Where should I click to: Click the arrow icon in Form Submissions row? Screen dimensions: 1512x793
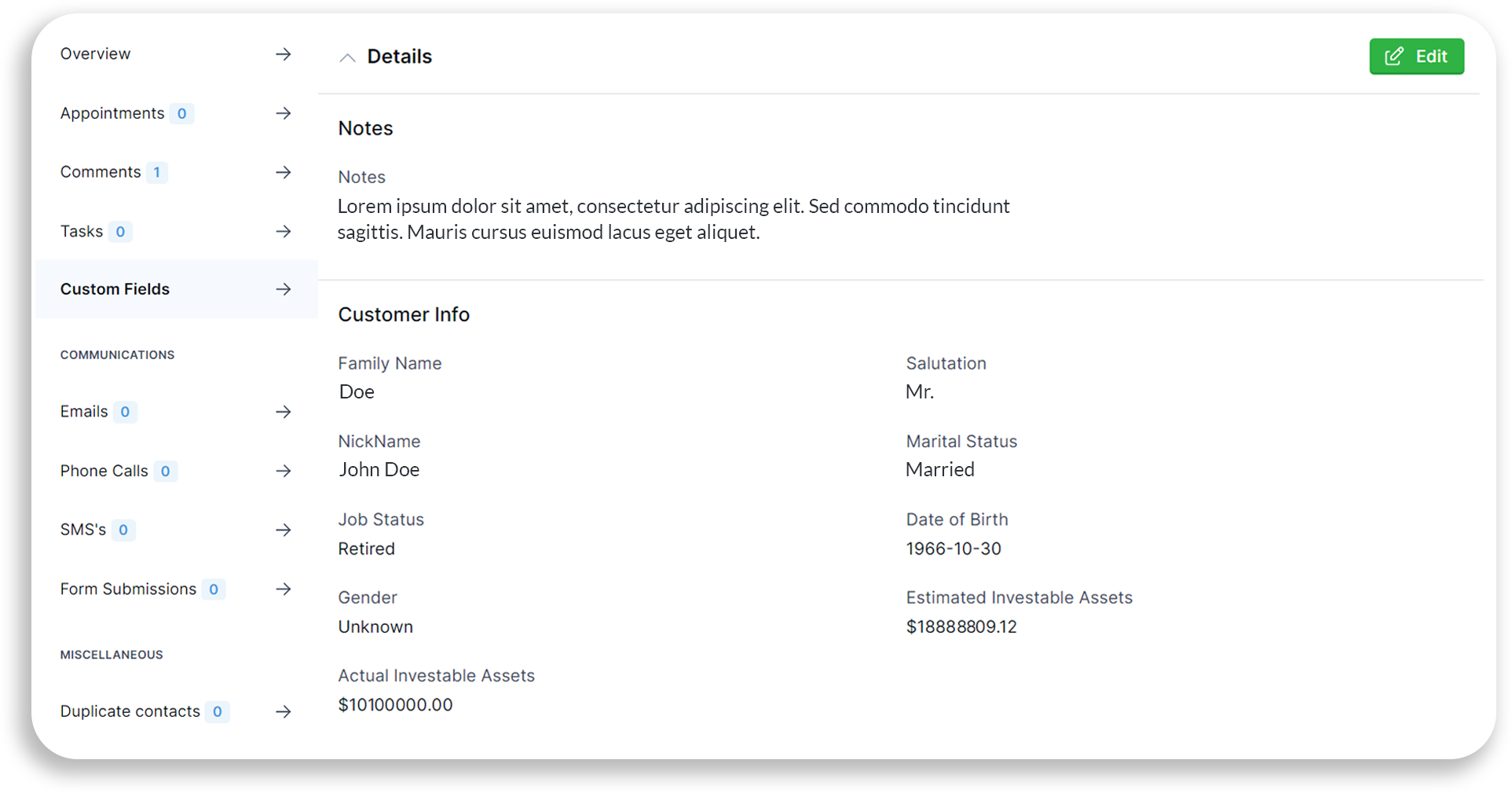pyautogui.click(x=284, y=589)
